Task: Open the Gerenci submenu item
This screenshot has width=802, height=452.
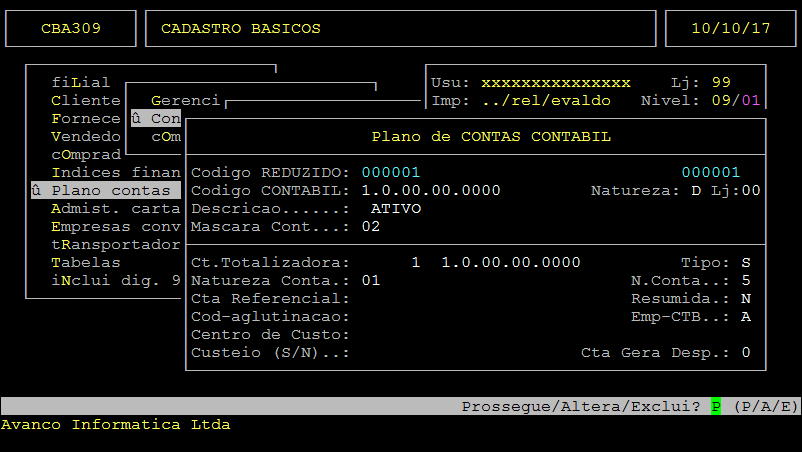Action: point(185,100)
